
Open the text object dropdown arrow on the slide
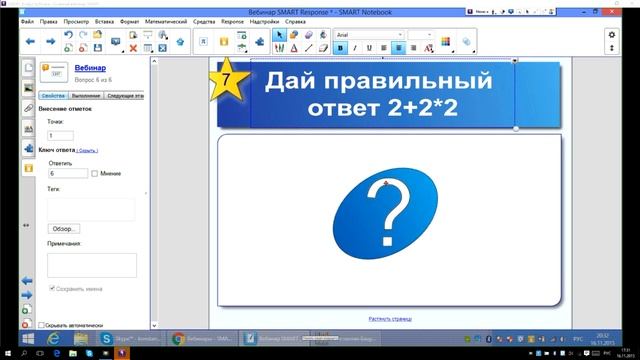pyautogui.click(x=514, y=61)
